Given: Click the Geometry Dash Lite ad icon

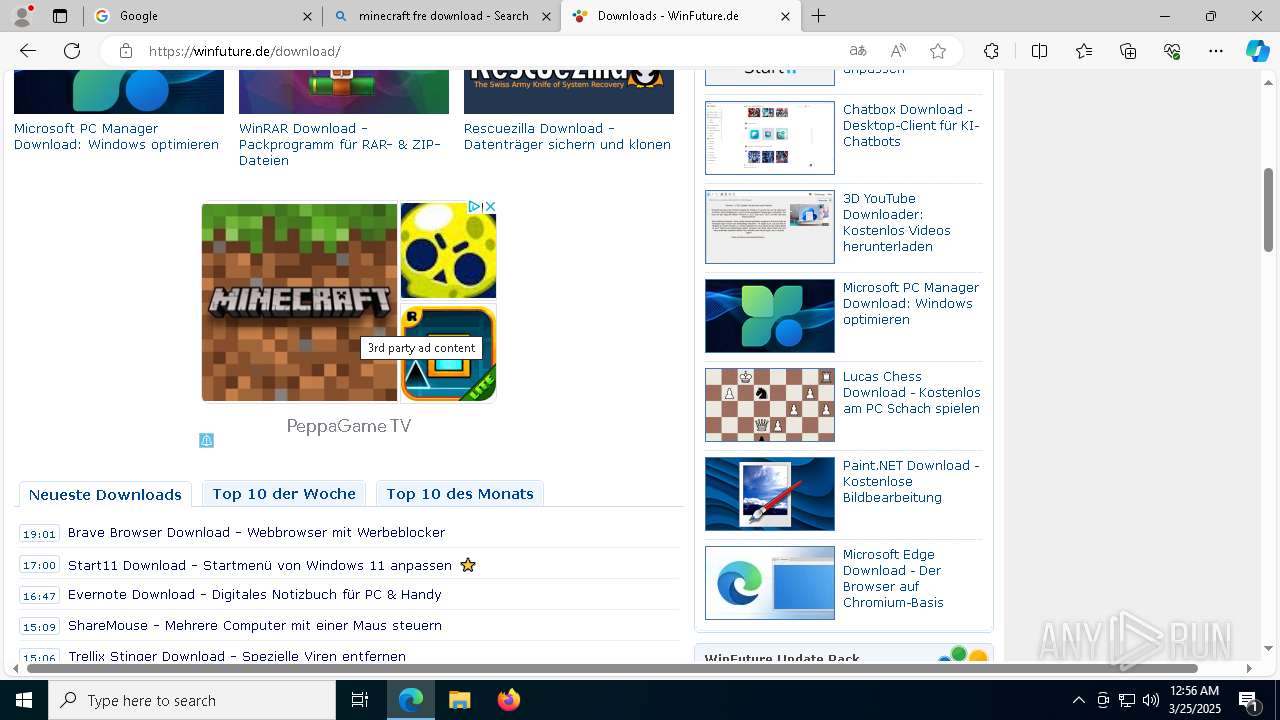Looking at the screenshot, I should point(448,352).
